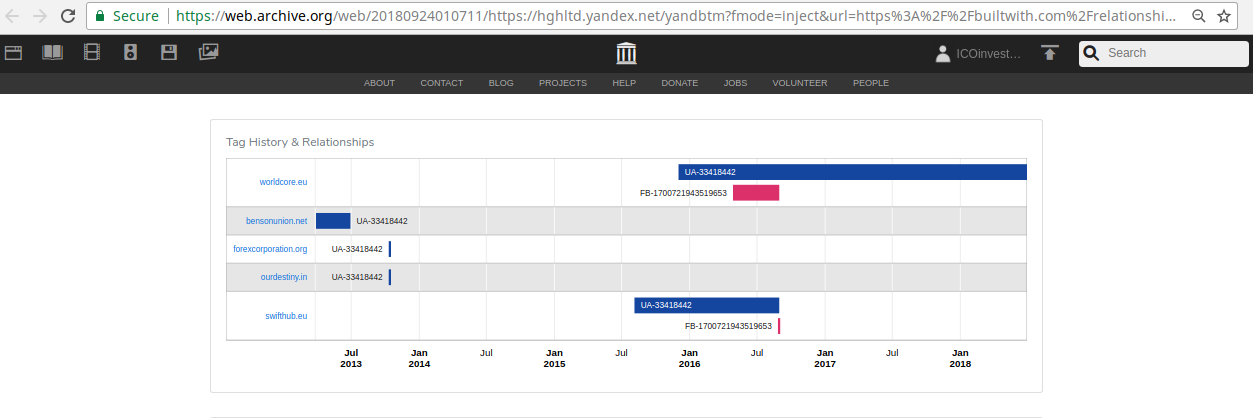Open the browser zoom magnifier icon

(x=1198, y=17)
